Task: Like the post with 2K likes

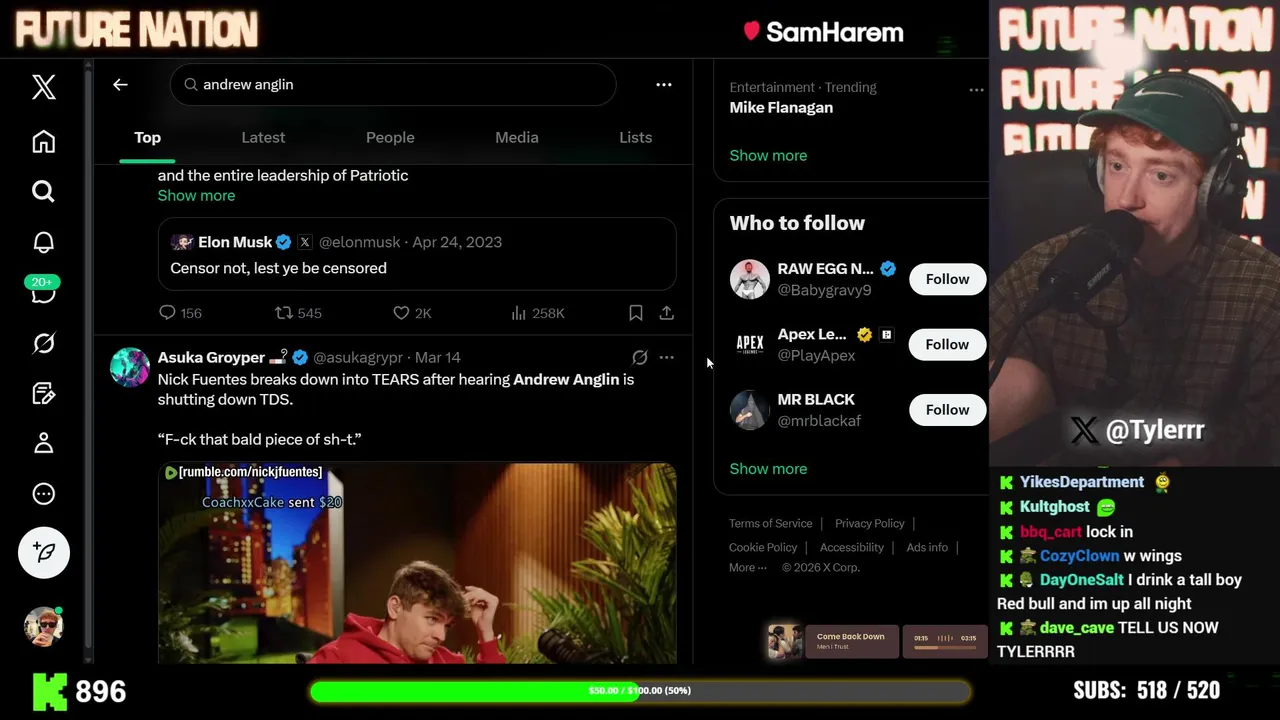Action: 412,313
